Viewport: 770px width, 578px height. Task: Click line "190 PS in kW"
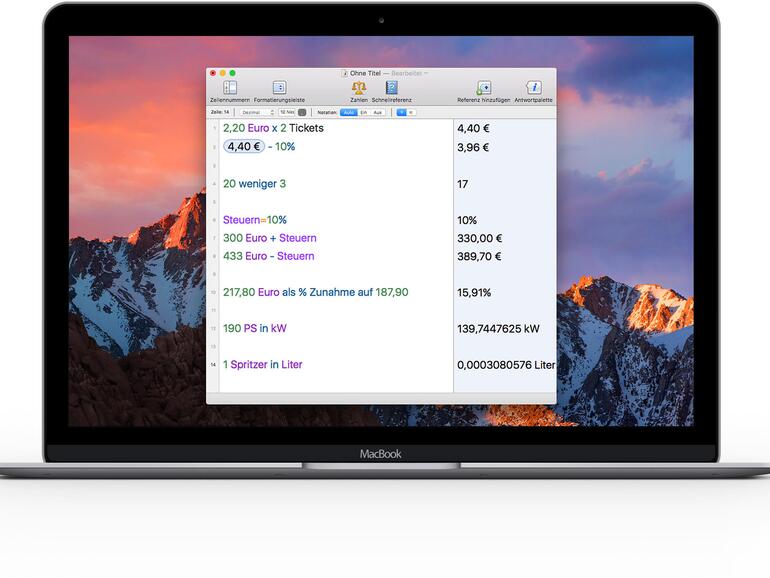click(x=254, y=328)
